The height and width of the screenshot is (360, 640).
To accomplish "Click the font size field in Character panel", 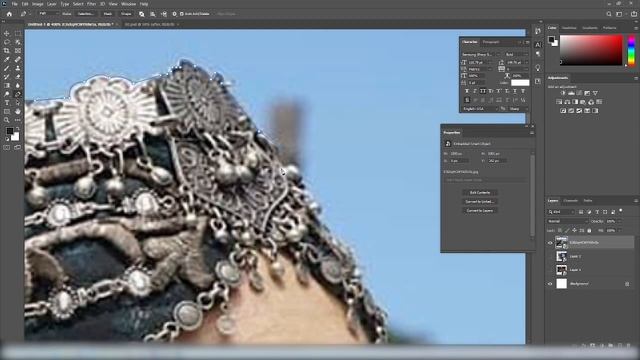I will pos(480,62).
